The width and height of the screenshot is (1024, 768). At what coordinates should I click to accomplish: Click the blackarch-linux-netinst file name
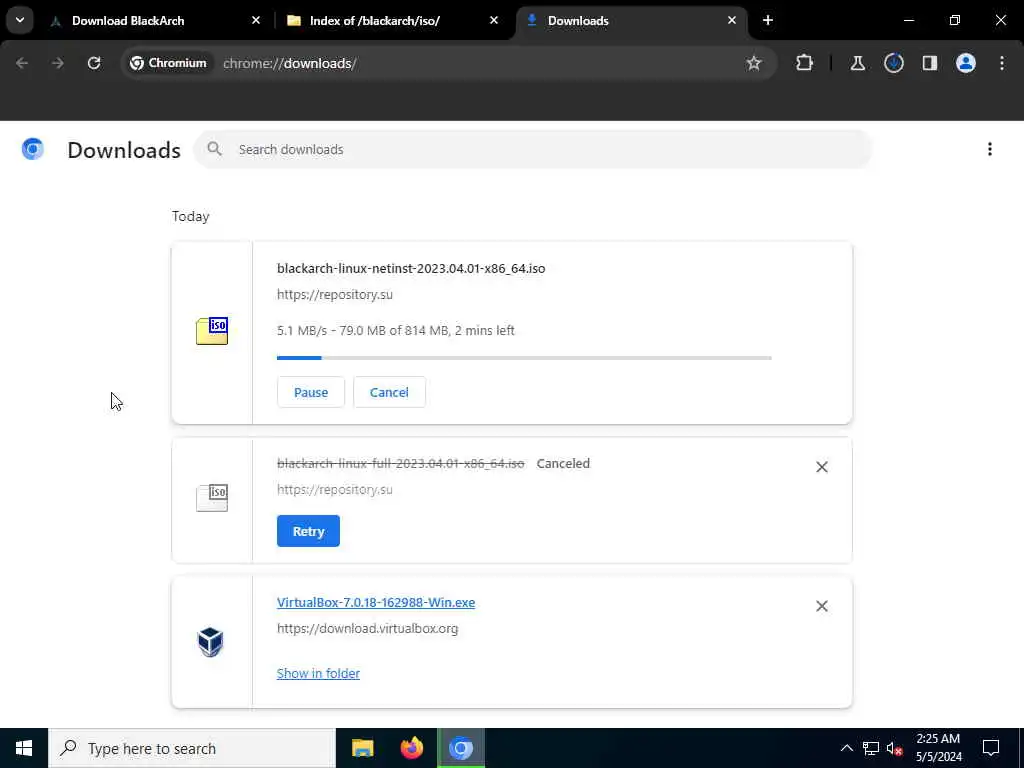[411, 268]
